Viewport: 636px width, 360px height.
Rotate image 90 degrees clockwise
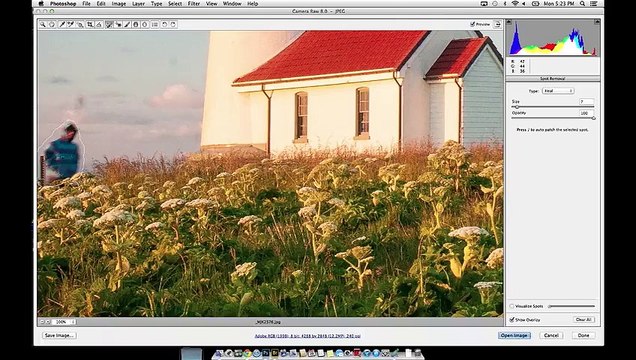pos(173,25)
